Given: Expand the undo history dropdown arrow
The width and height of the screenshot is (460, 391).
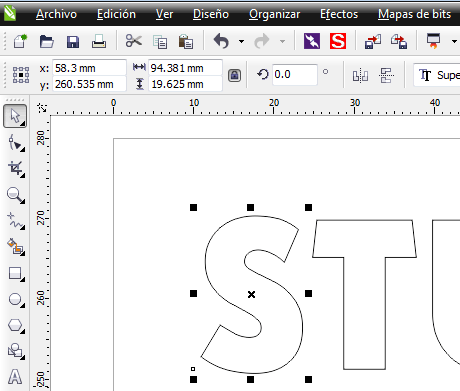Looking at the screenshot, I should 241,42.
